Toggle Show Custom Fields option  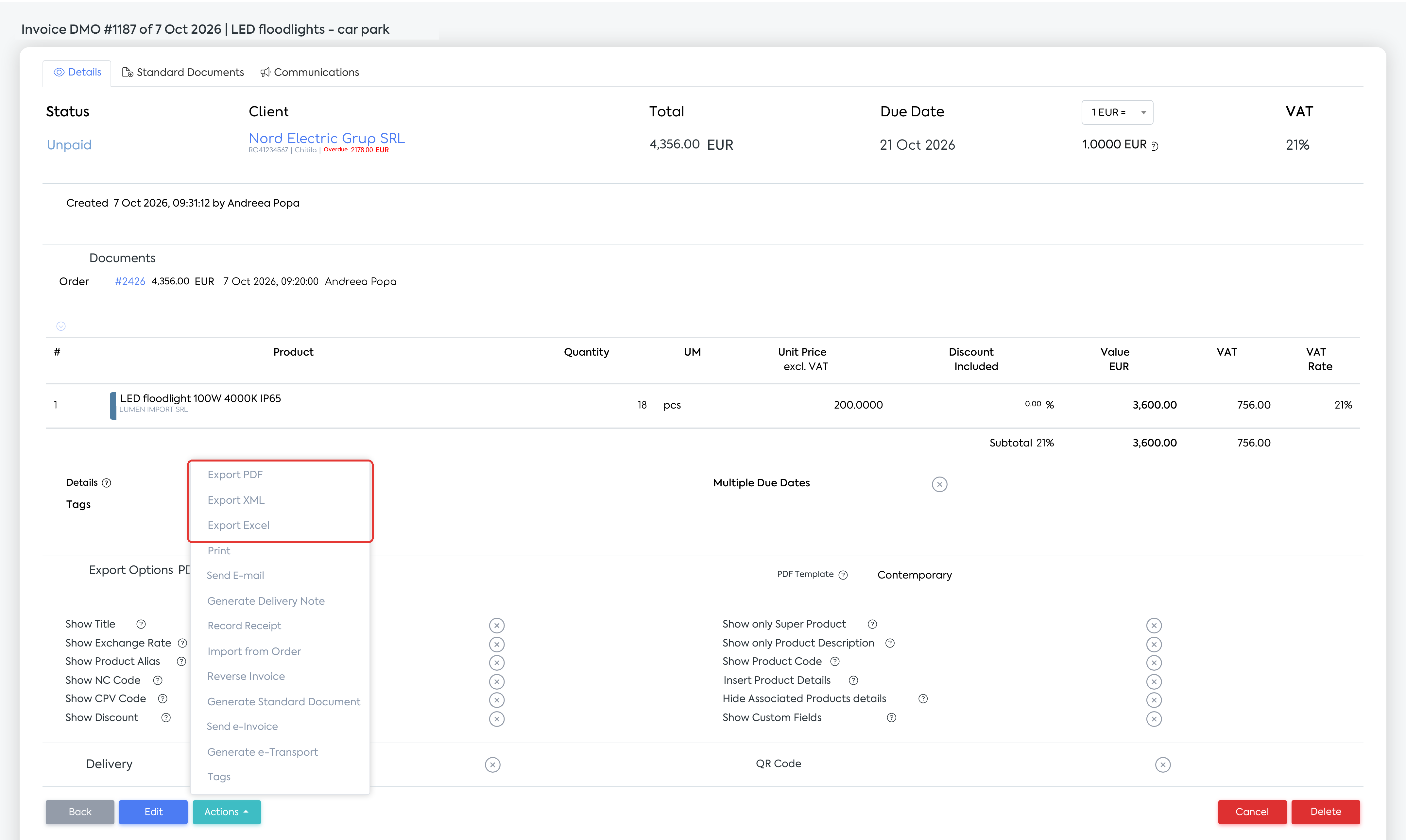(x=1154, y=719)
